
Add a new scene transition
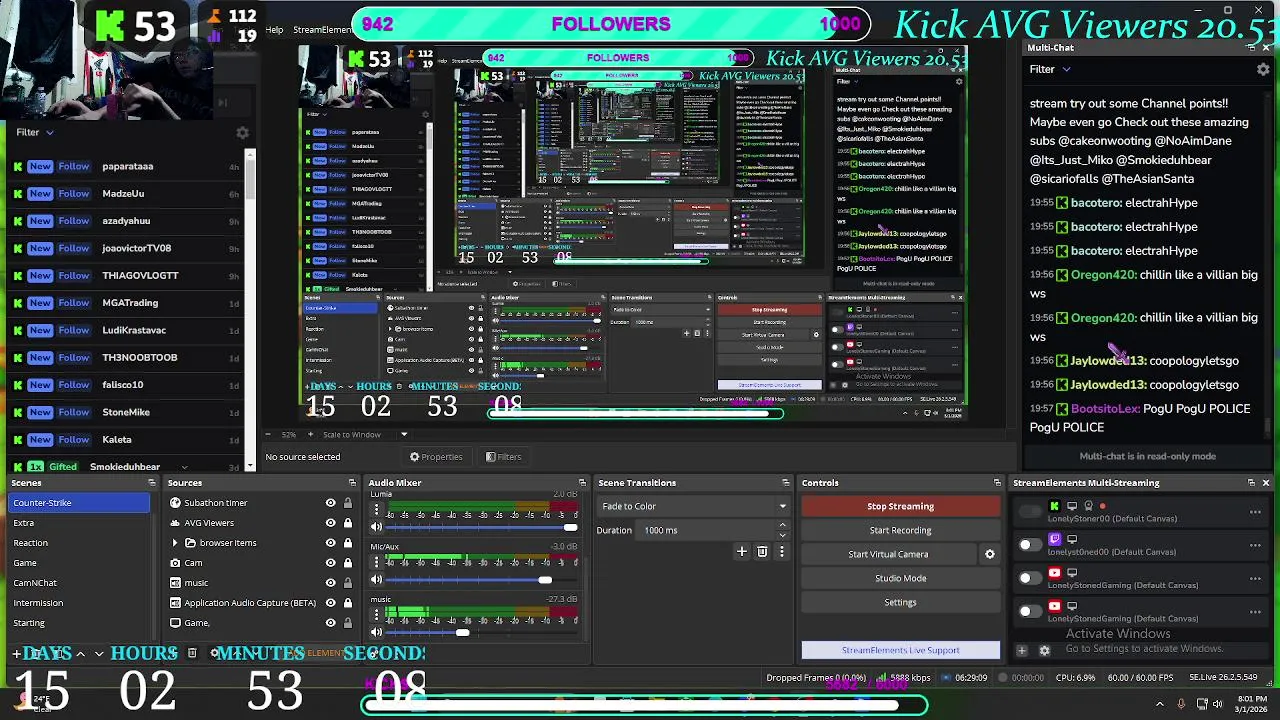[x=742, y=551]
